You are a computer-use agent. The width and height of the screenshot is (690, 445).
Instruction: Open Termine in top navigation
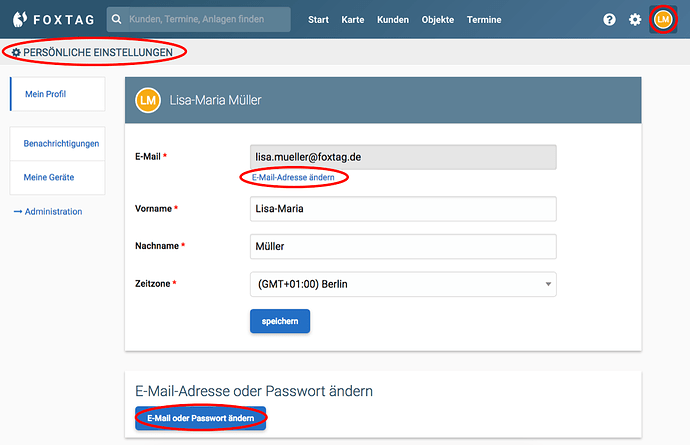pyautogui.click(x=484, y=20)
